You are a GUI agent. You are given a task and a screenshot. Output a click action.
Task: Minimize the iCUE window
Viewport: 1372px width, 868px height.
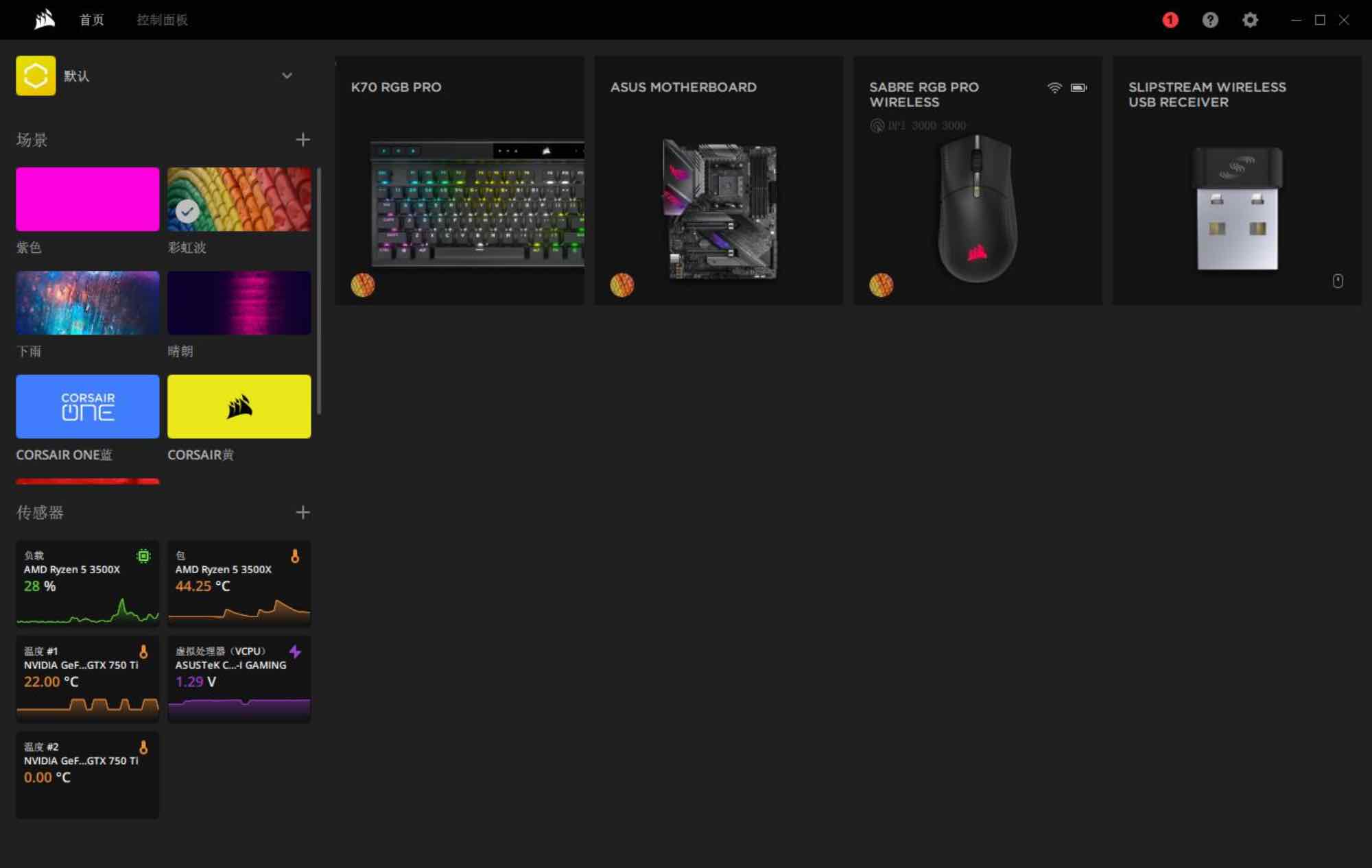pyautogui.click(x=1296, y=20)
